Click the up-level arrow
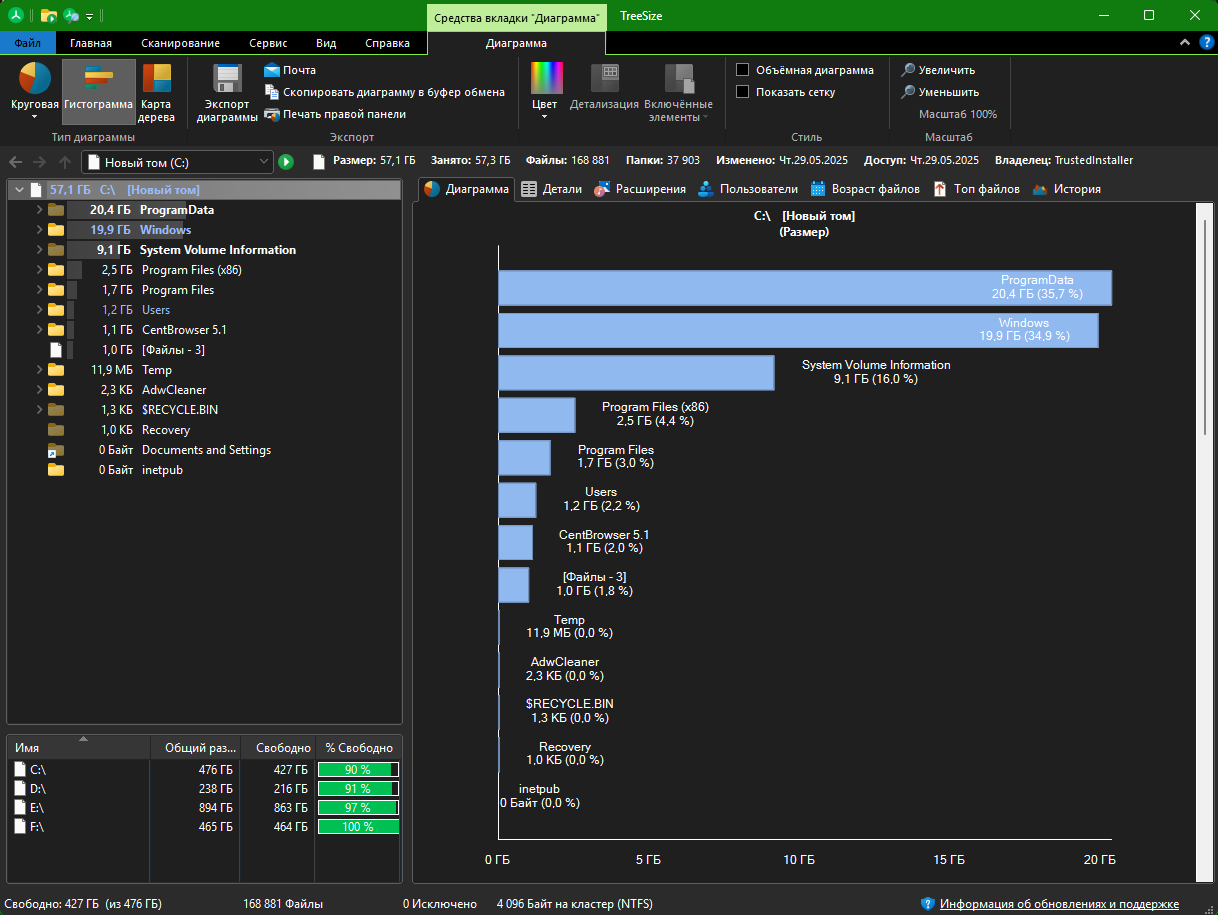Viewport: 1218px width, 915px height. [64, 162]
